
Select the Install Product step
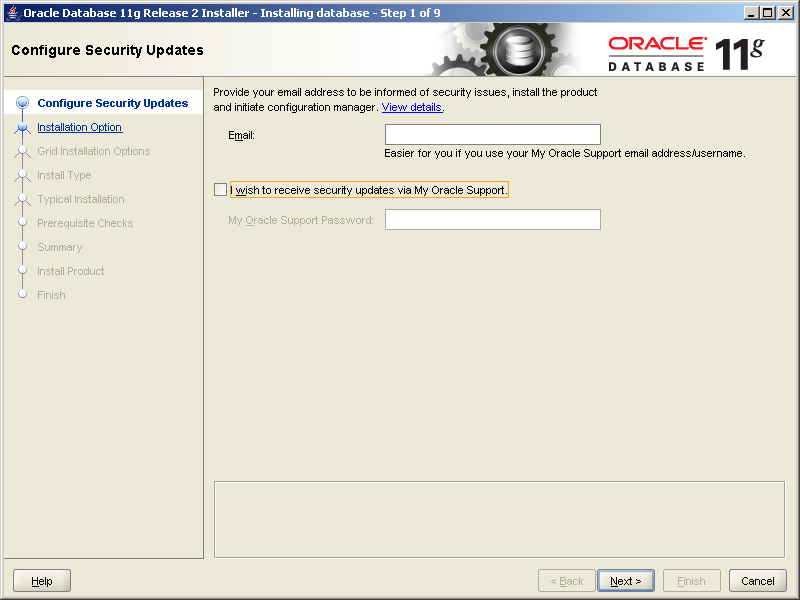70,271
